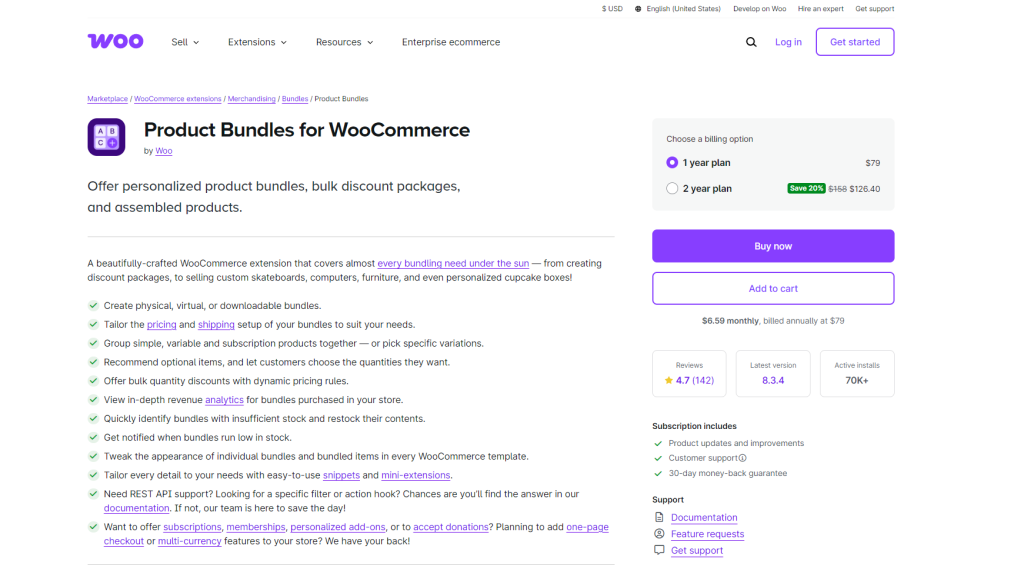This screenshot has height=569, width=1024.
Task: Open every bundling need under the sun link
Action: click(x=453, y=263)
